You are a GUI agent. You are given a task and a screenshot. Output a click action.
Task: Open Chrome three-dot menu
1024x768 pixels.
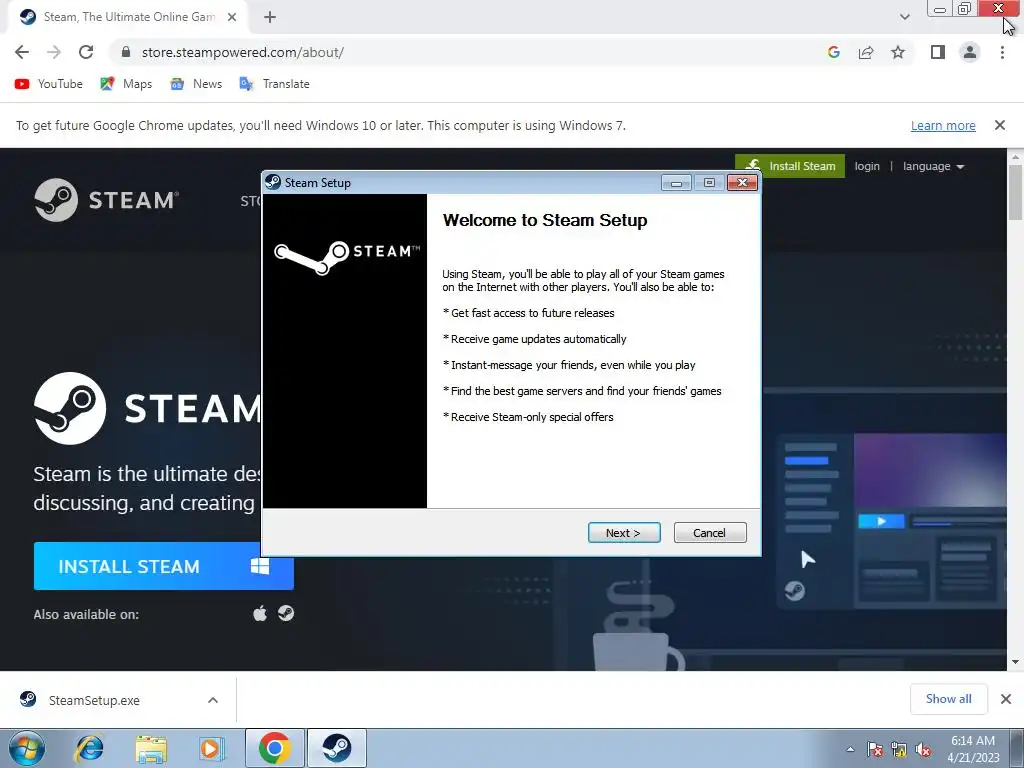point(1002,52)
